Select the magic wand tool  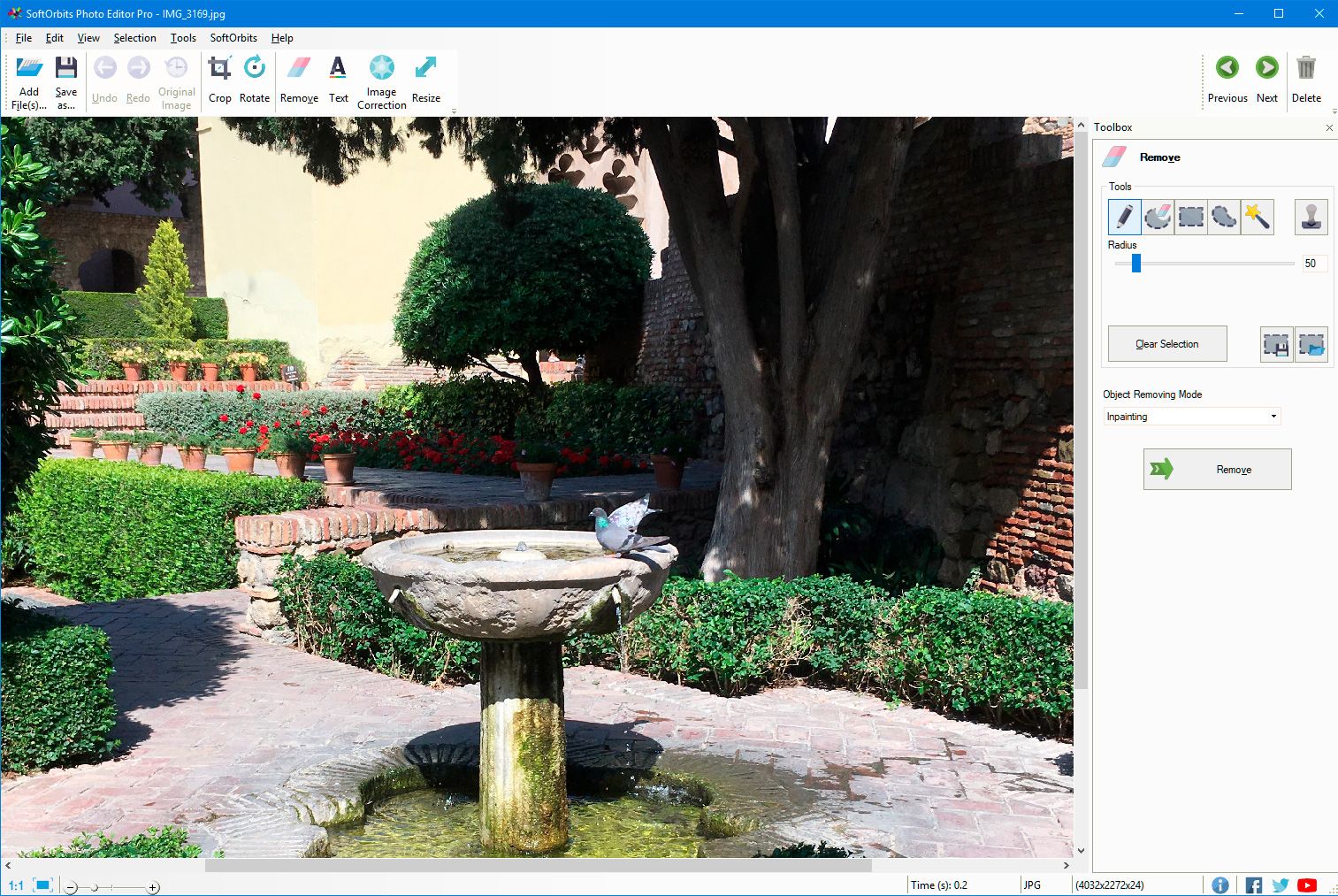(1258, 217)
